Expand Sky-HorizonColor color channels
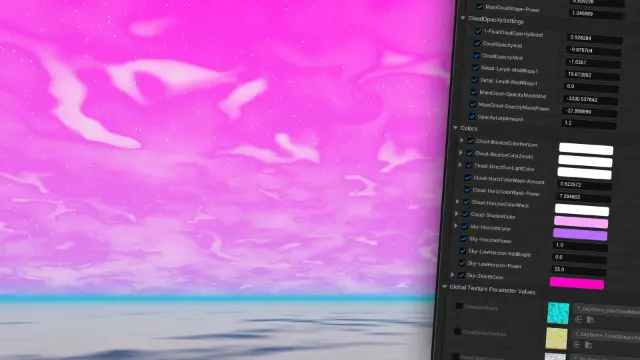640x360 pixels. [456, 226]
